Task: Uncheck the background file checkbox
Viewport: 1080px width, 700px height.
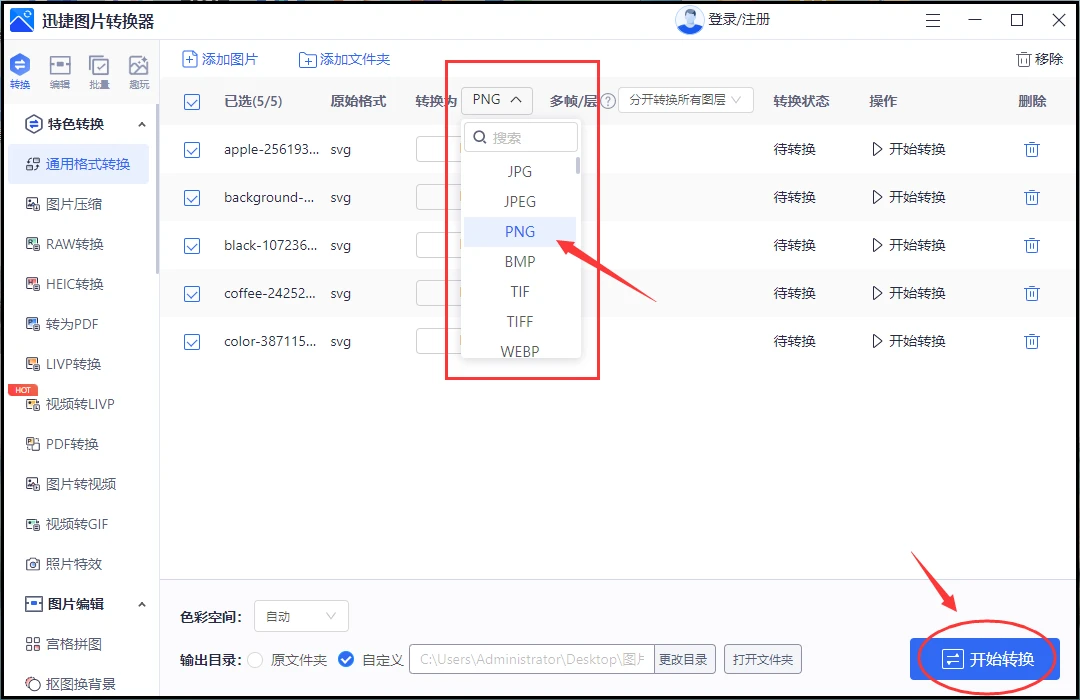Action: 192,198
